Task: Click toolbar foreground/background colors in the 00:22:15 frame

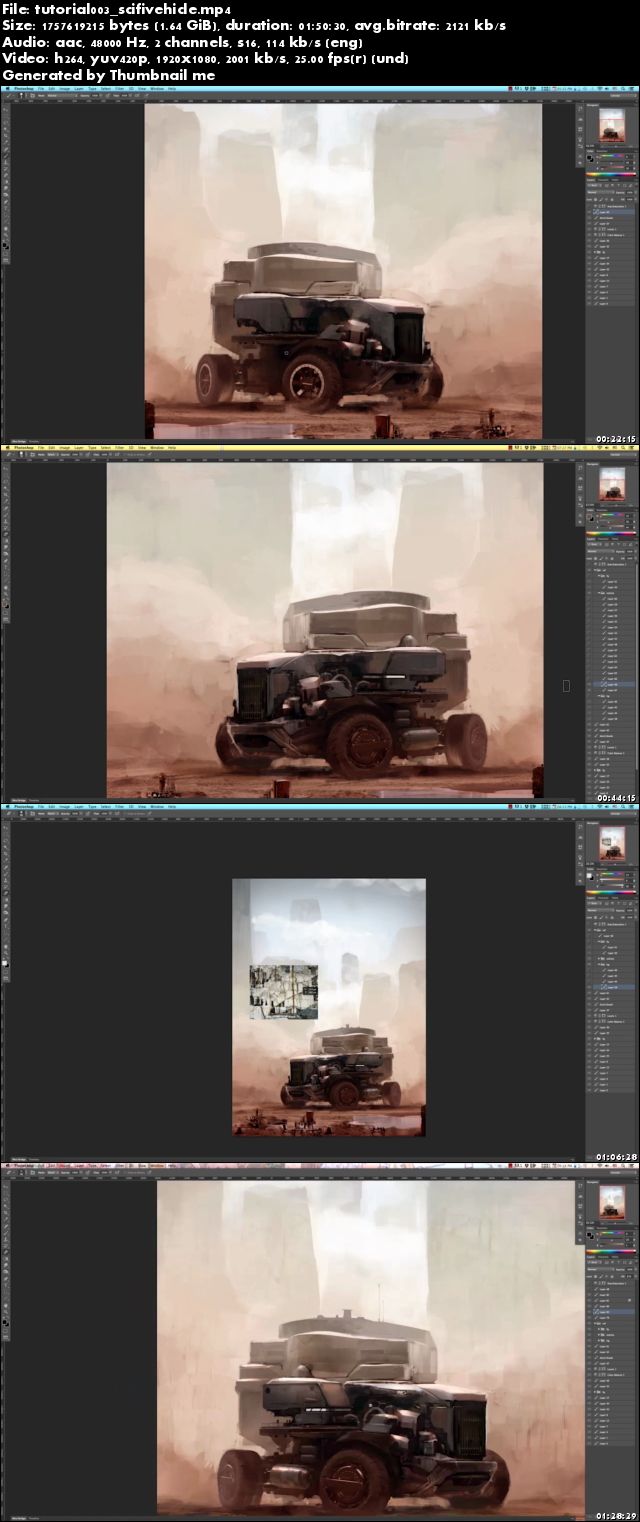Action: [x=5, y=245]
